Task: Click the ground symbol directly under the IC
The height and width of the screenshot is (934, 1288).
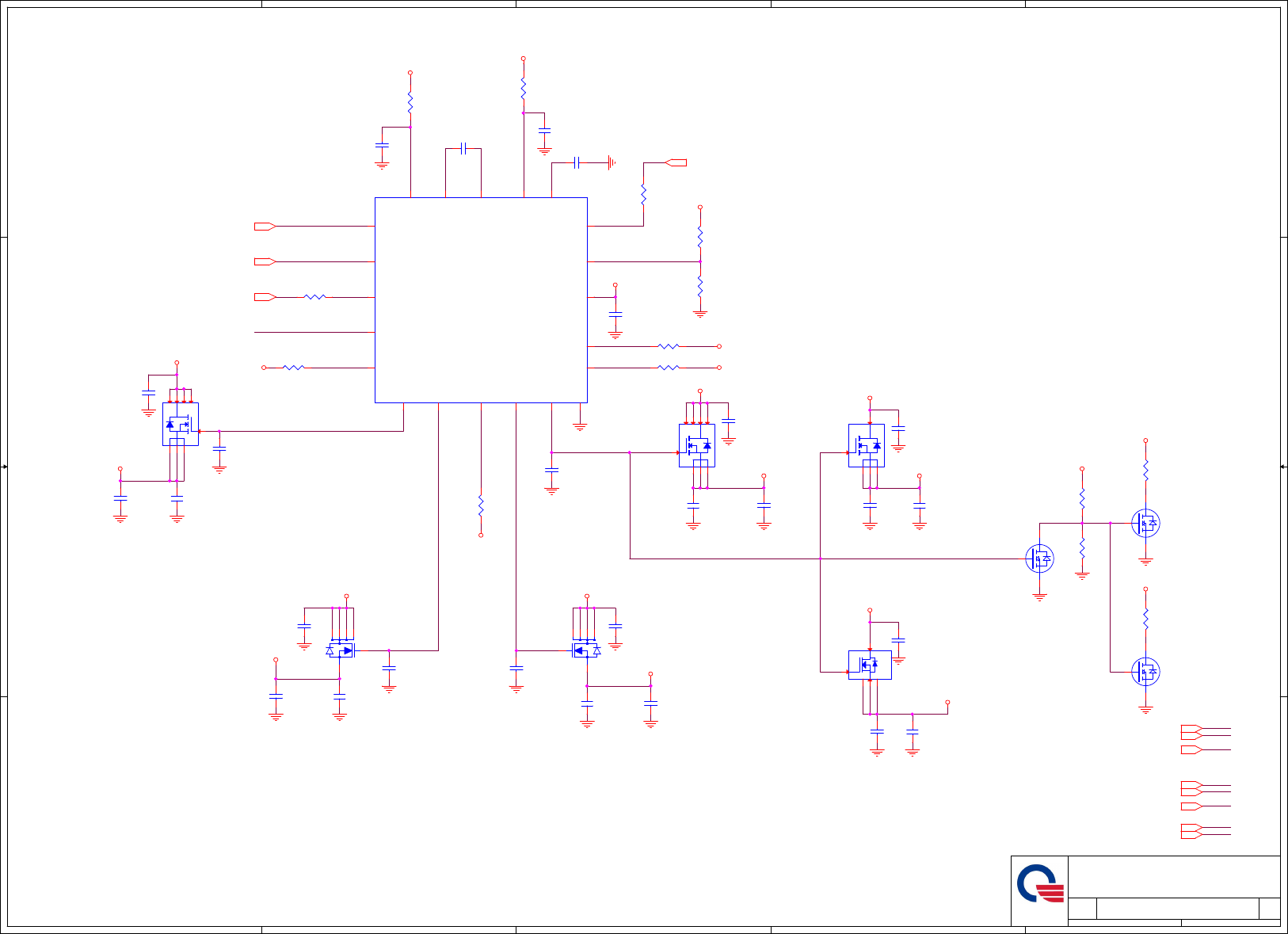Action: 580,428
